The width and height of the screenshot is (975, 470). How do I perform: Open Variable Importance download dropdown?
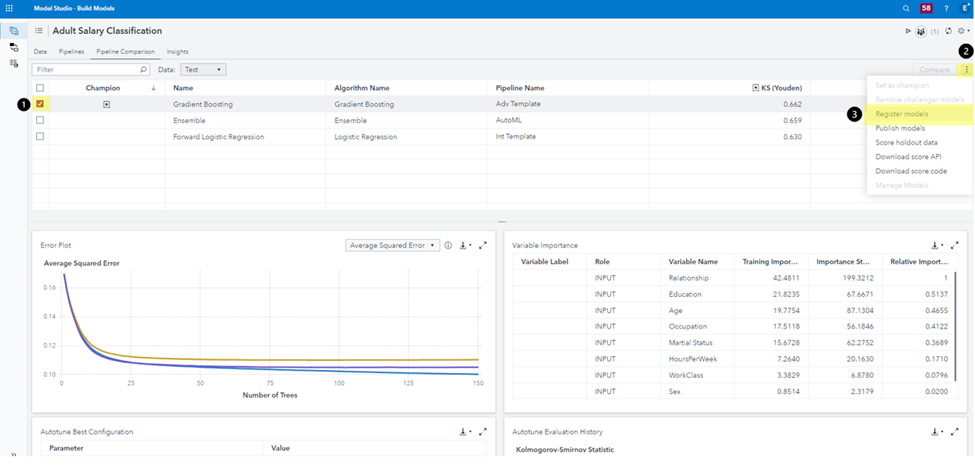click(937, 245)
